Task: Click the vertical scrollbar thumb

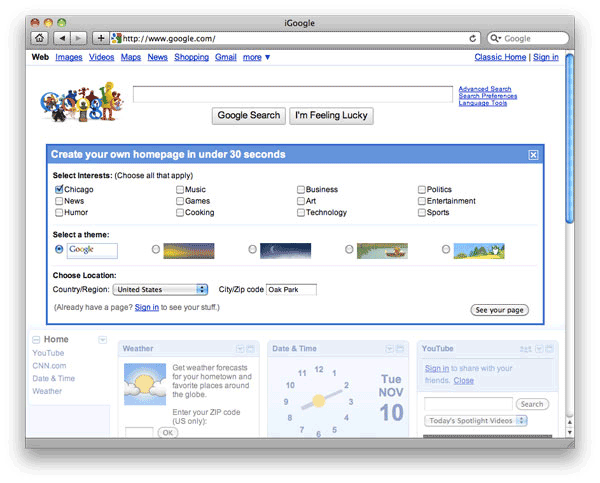Action: [570, 138]
